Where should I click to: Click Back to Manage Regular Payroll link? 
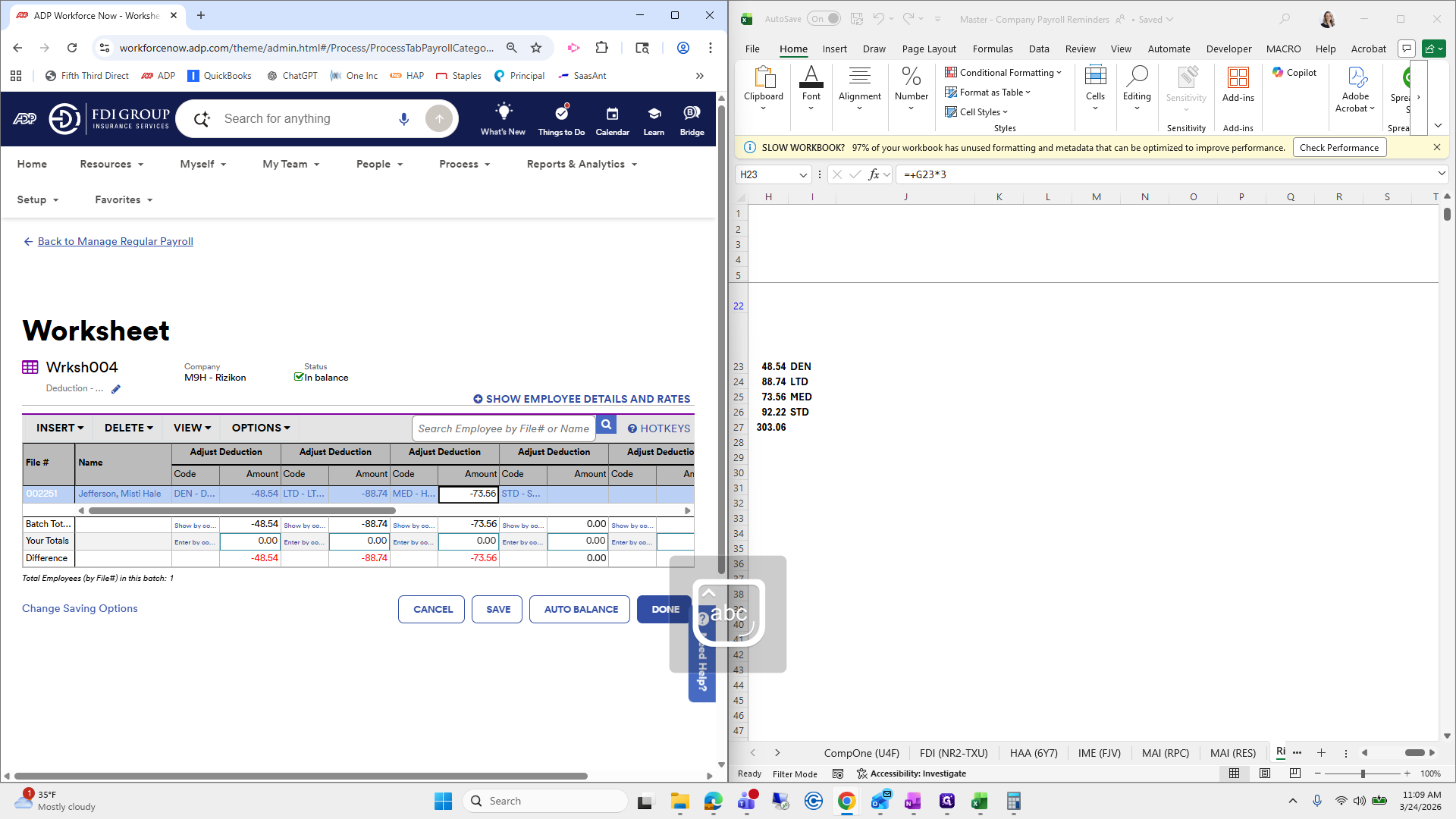coord(115,241)
